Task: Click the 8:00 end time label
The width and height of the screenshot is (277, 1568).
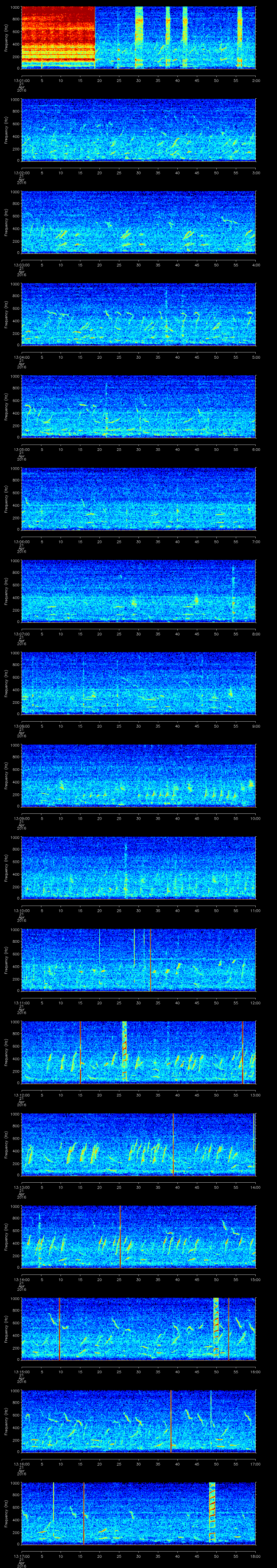Action: (256, 634)
